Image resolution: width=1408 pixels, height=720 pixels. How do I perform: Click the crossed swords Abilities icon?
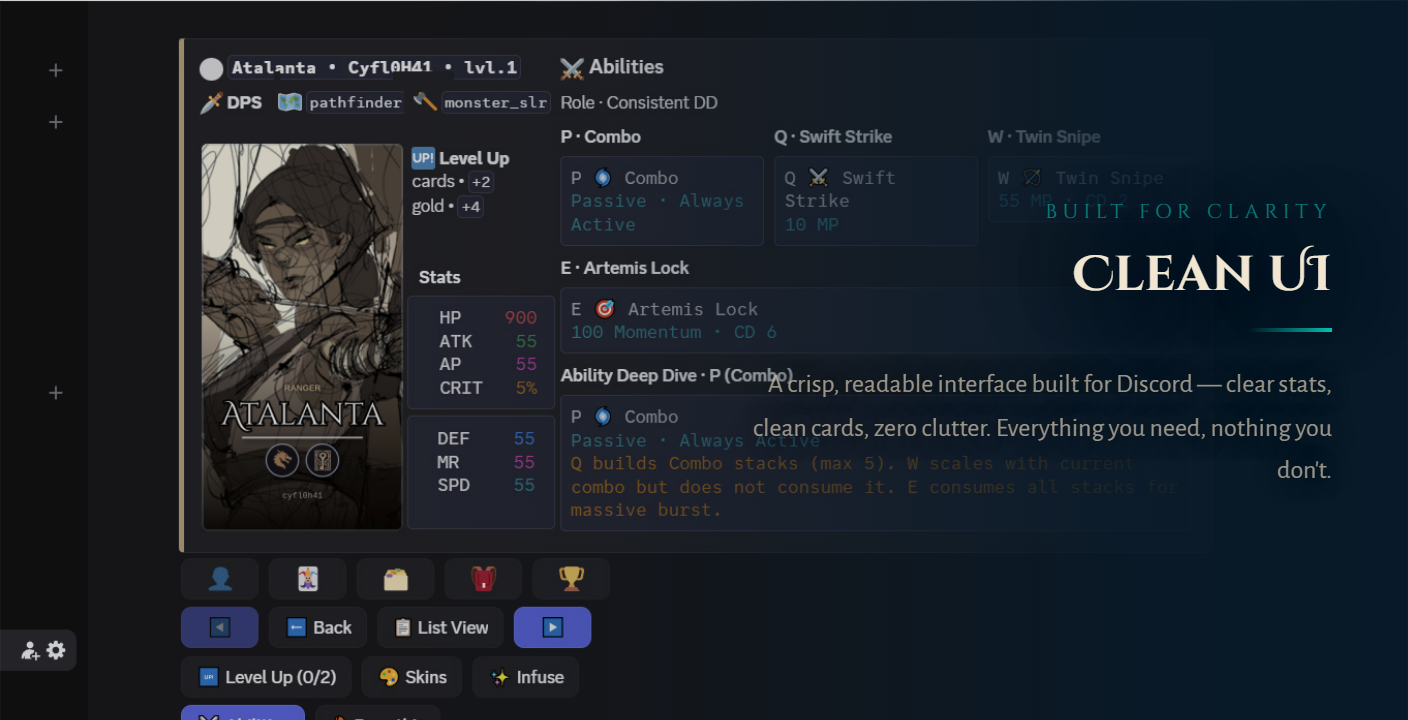[572, 68]
